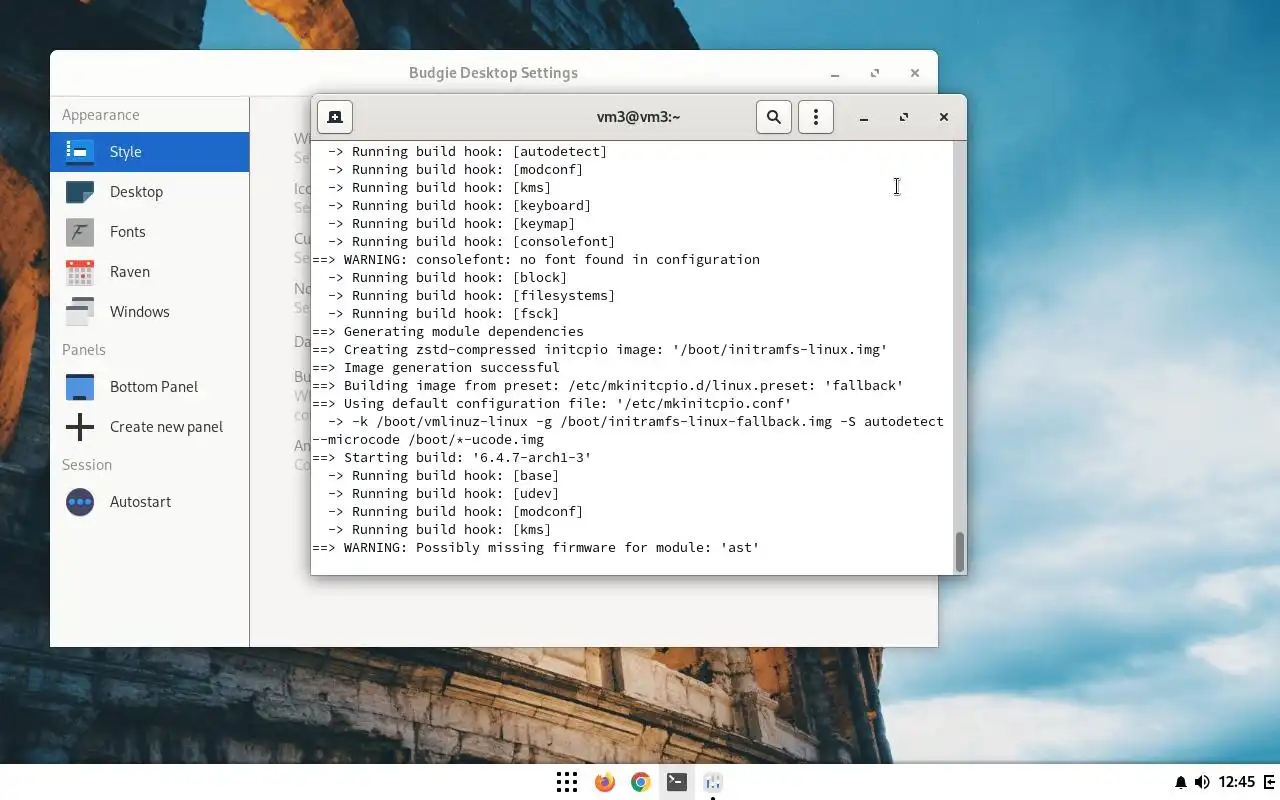The height and width of the screenshot is (800, 1280).
Task: Click the Bottom Panel icon
Action: [x=80, y=387]
